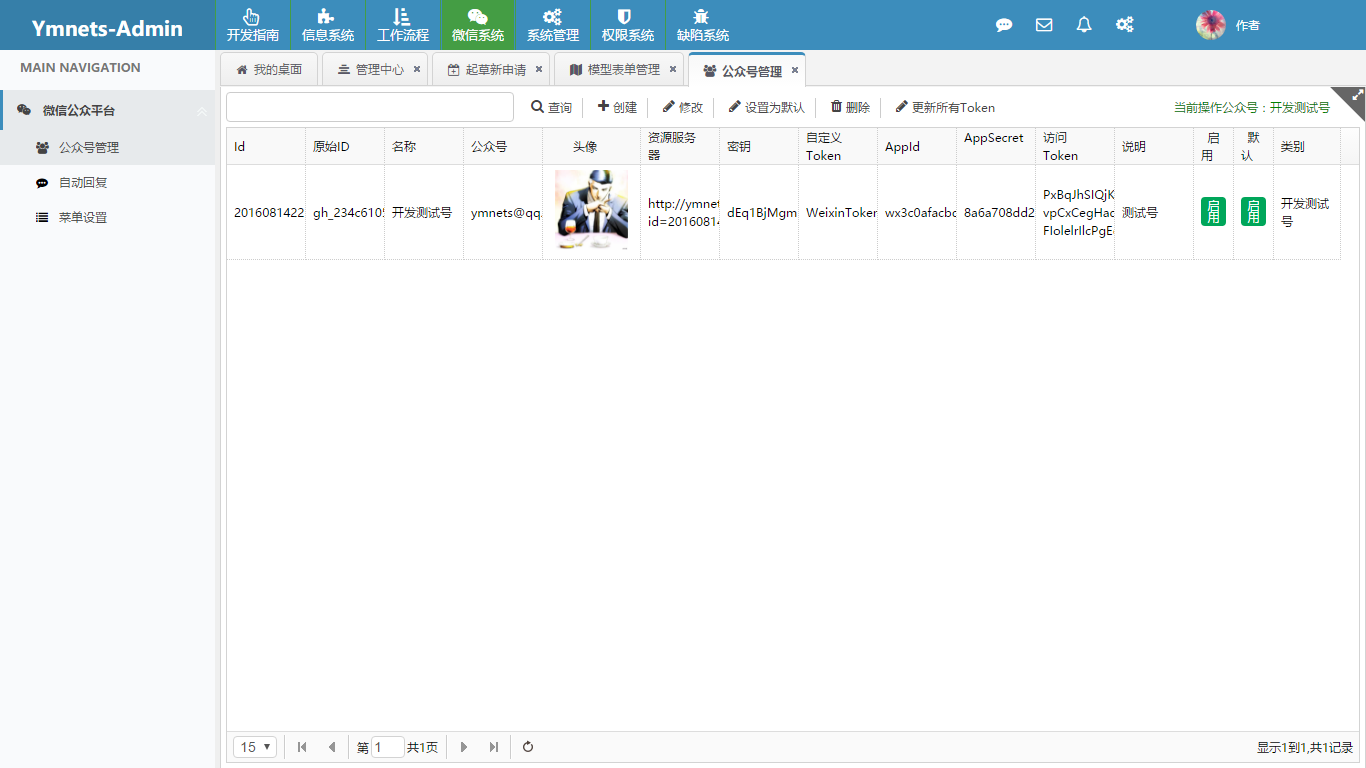
Task: Click the search query input field
Action: click(x=369, y=107)
